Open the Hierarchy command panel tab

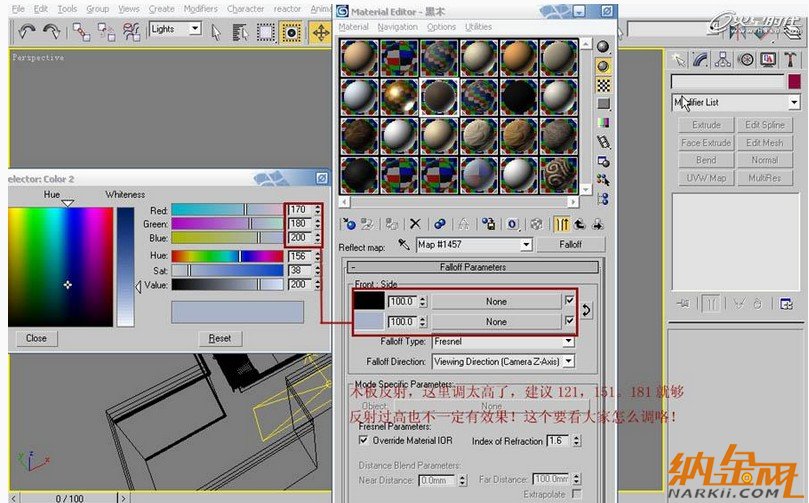[722, 59]
